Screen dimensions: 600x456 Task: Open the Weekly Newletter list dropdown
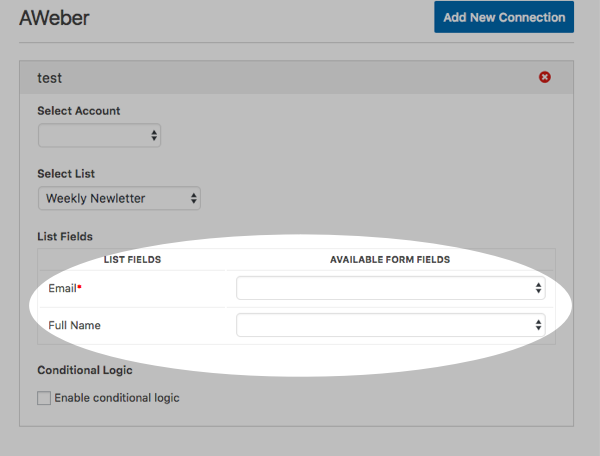(119, 198)
